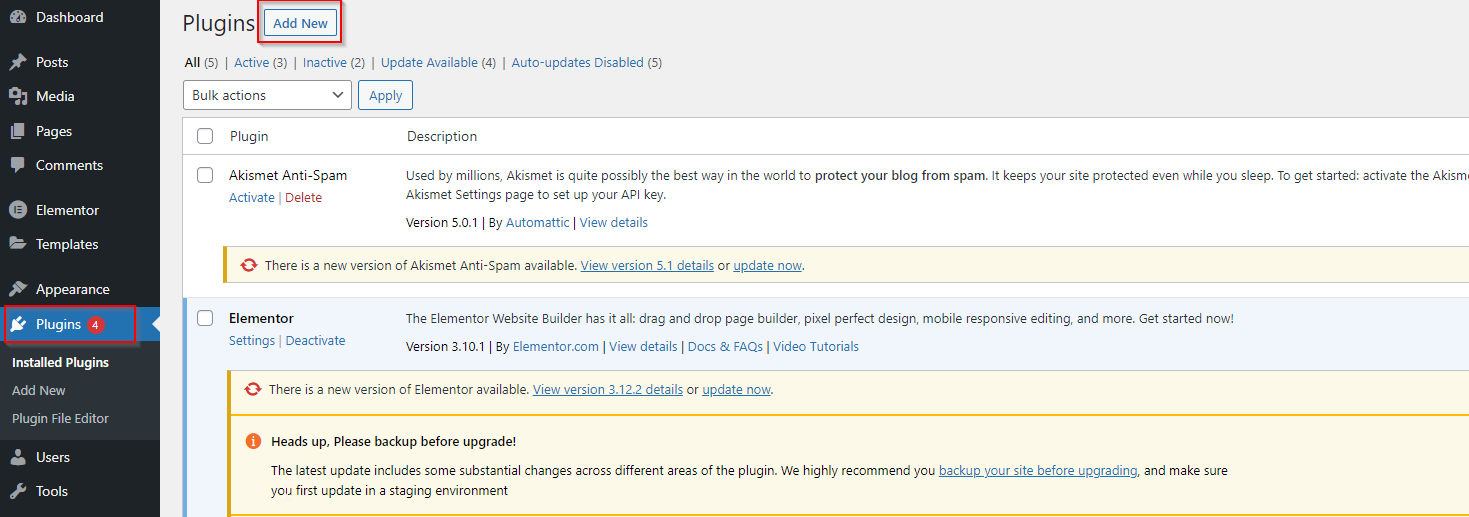The width and height of the screenshot is (1469, 517).
Task: Click the Appearance paintbrush icon
Action: (18, 289)
